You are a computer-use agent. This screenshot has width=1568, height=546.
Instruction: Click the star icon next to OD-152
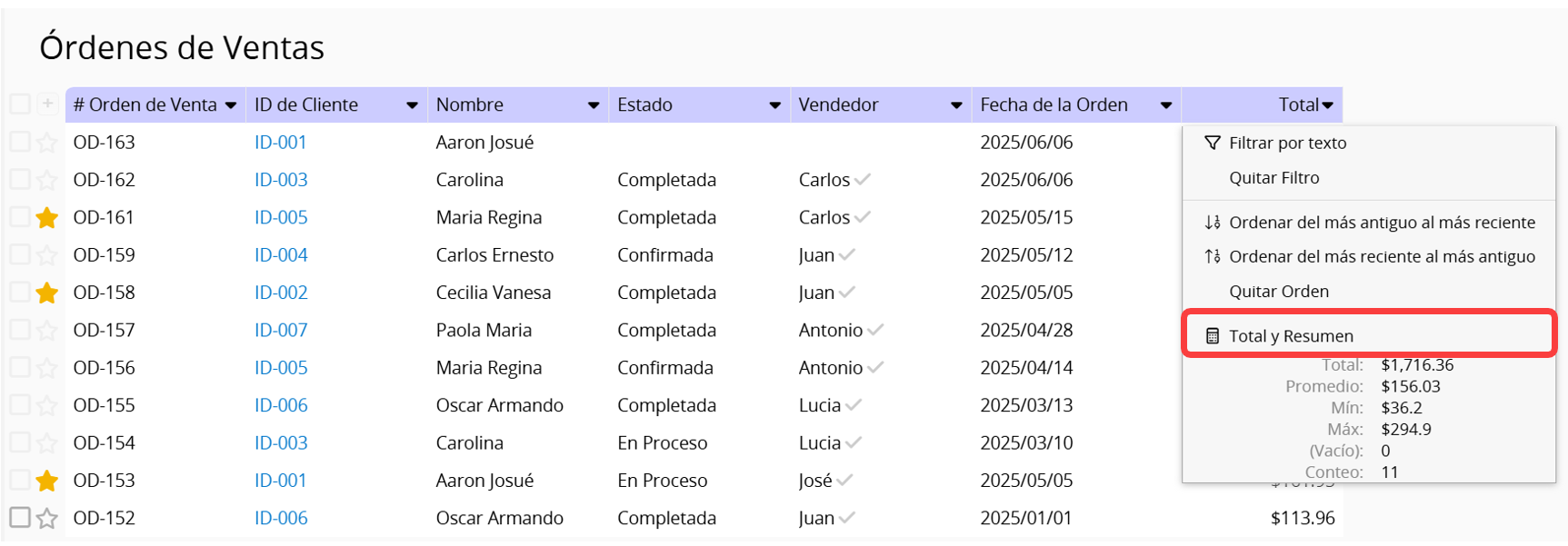(47, 519)
